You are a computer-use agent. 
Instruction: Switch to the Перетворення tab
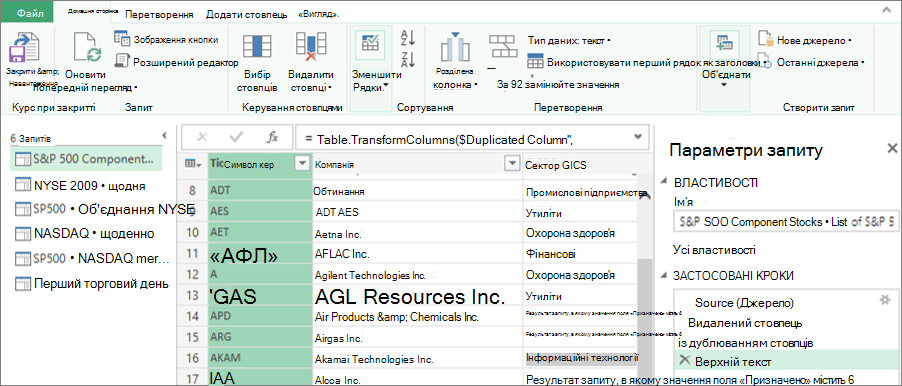point(159,14)
